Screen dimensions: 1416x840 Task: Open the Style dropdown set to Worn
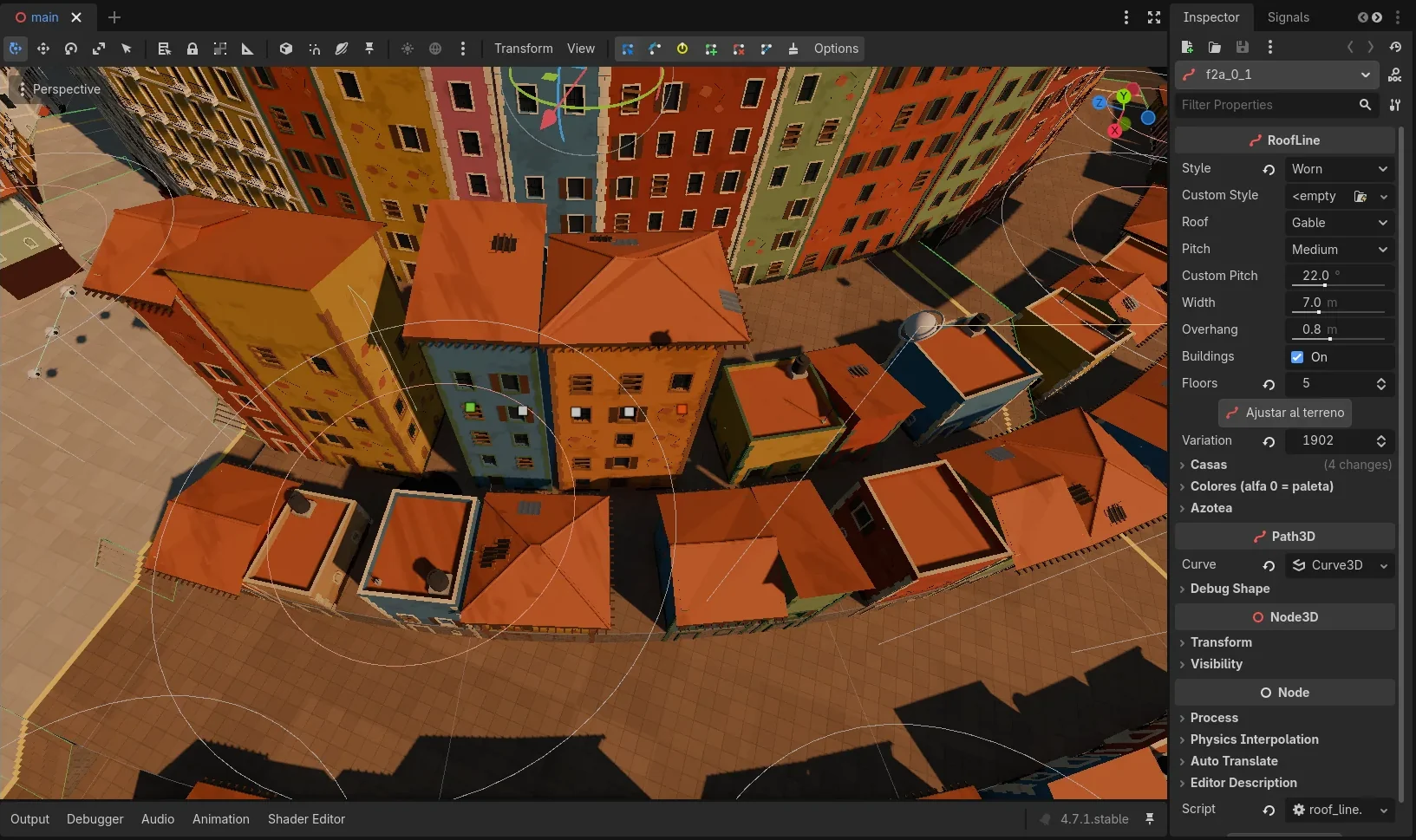point(1340,169)
